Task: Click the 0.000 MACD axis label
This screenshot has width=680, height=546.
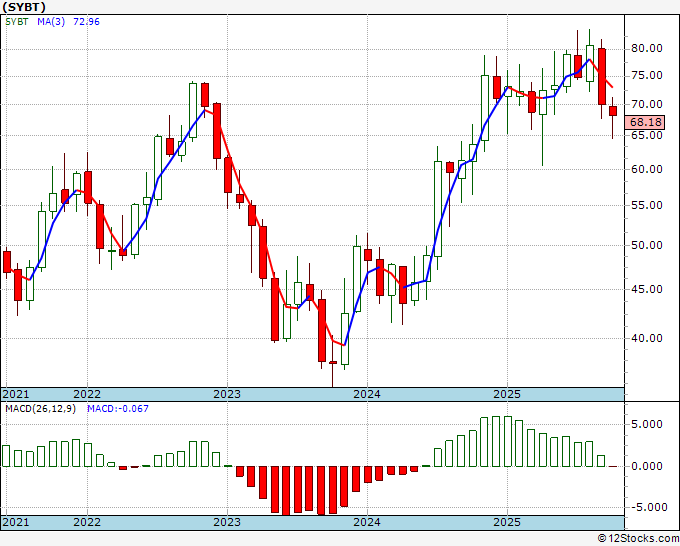Action: [x=647, y=466]
